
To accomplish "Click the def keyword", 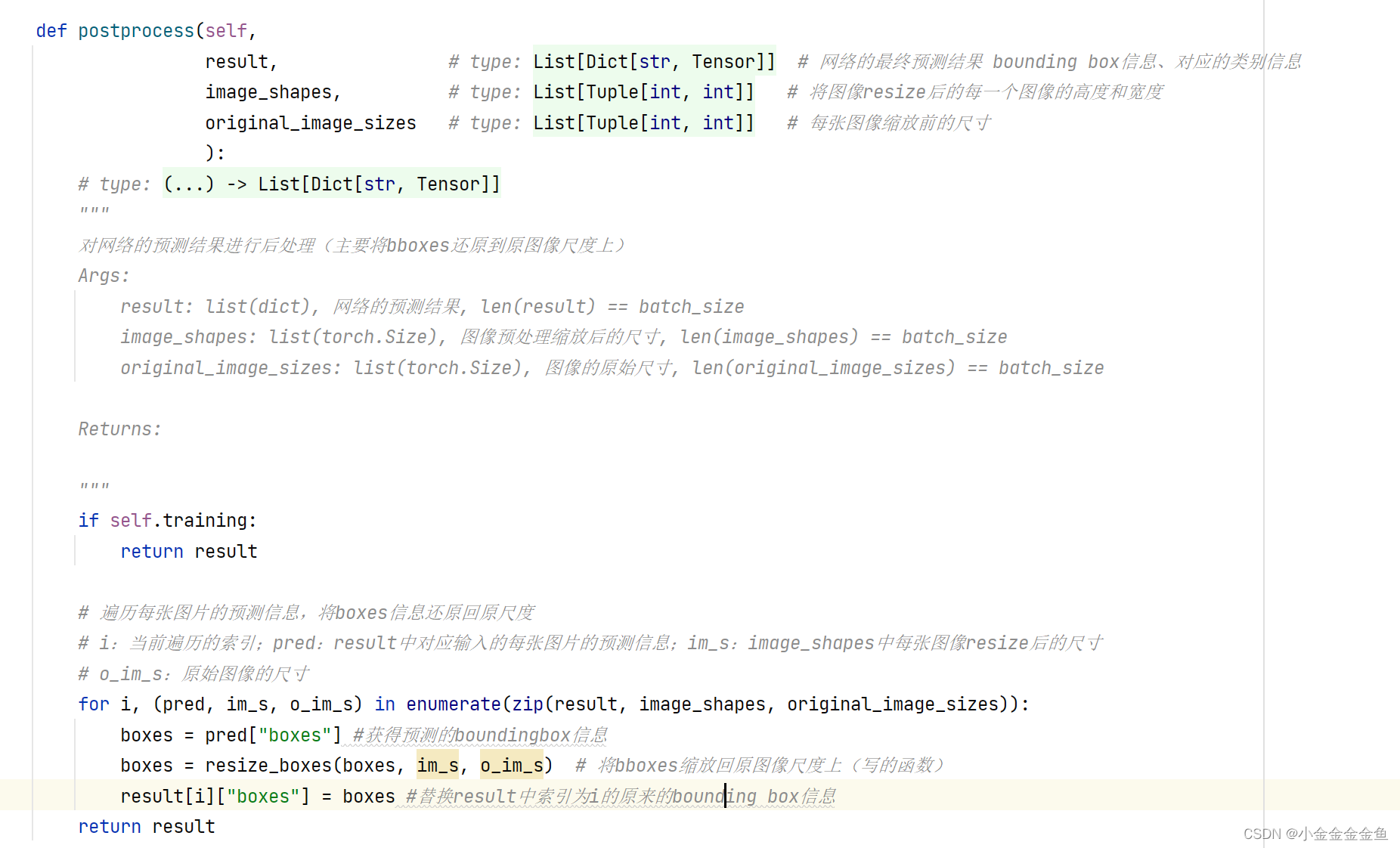I will click(x=51, y=31).
